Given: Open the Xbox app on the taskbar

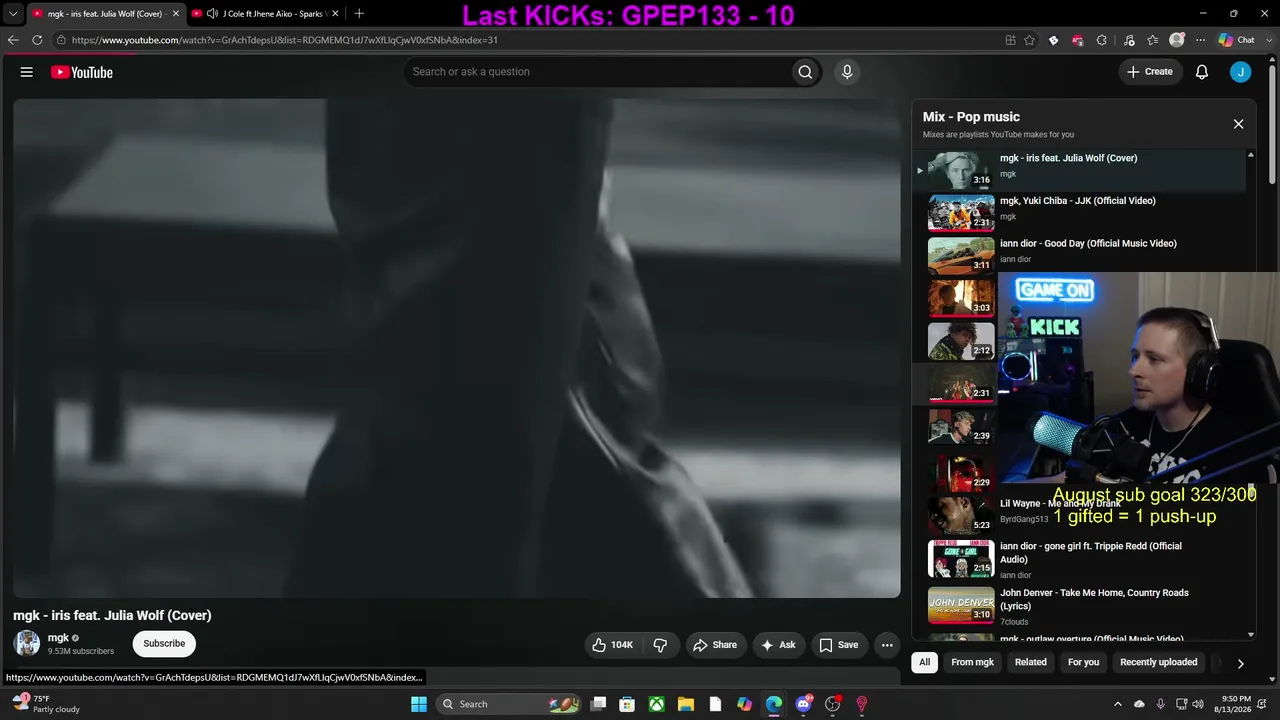Looking at the screenshot, I should tap(656, 704).
